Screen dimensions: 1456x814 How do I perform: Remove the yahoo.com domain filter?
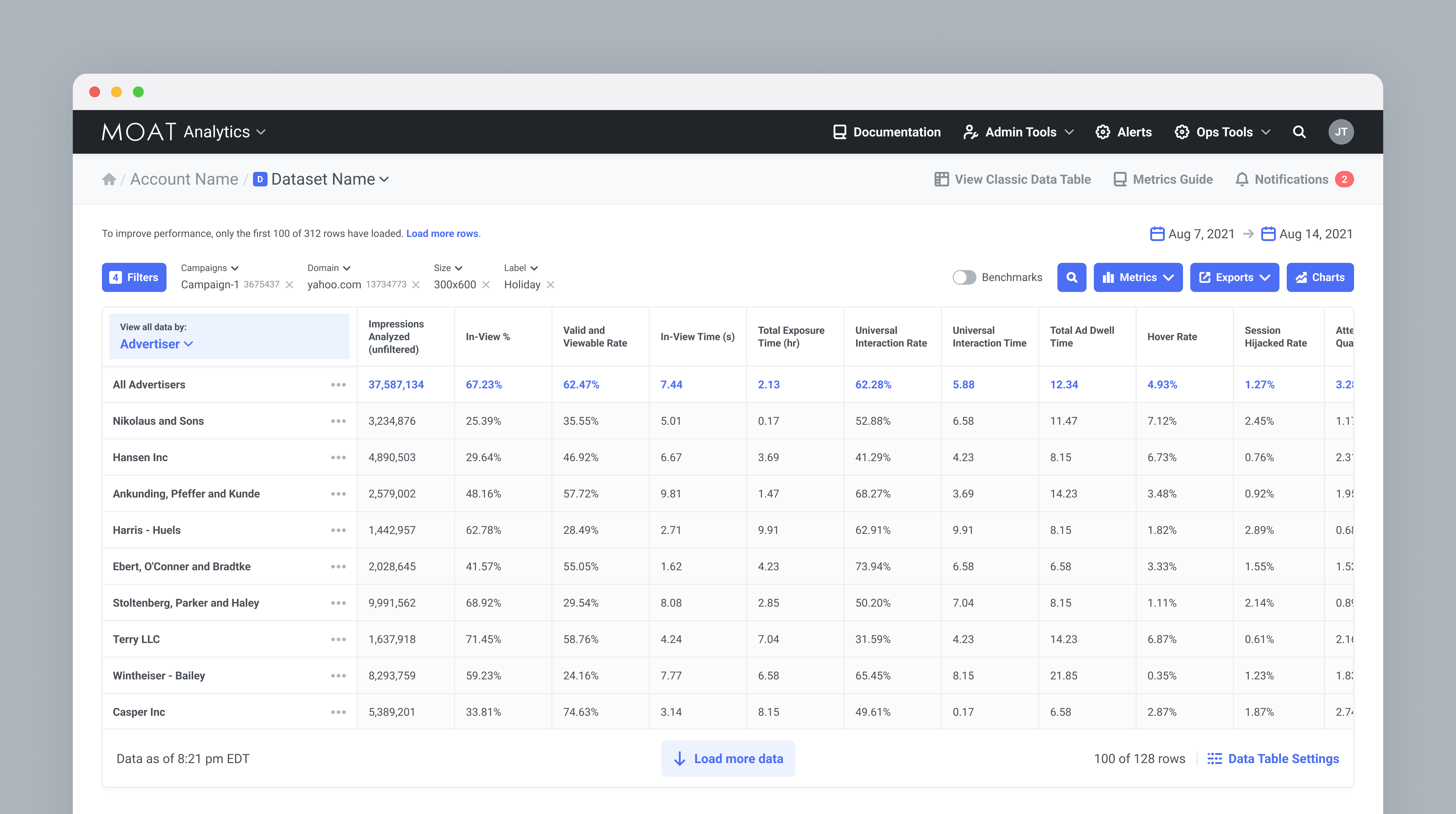click(416, 285)
